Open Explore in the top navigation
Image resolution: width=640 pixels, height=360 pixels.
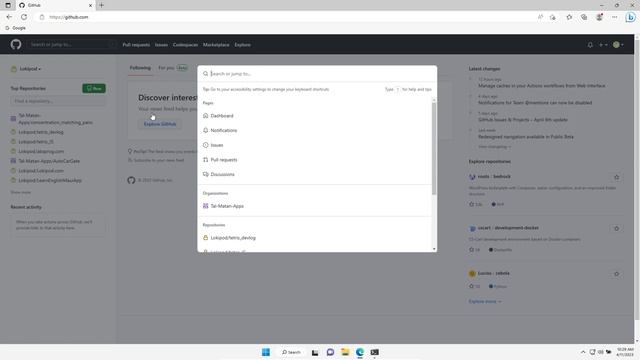tap(242, 45)
